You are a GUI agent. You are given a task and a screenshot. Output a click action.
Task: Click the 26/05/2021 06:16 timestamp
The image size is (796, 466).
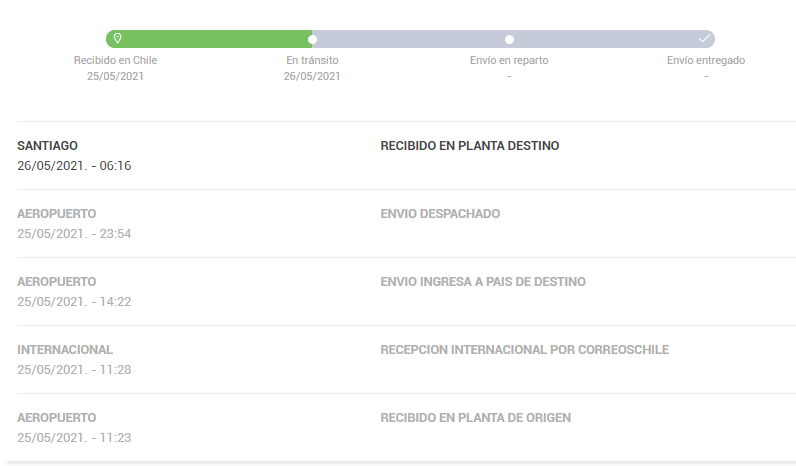[x=74, y=166]
